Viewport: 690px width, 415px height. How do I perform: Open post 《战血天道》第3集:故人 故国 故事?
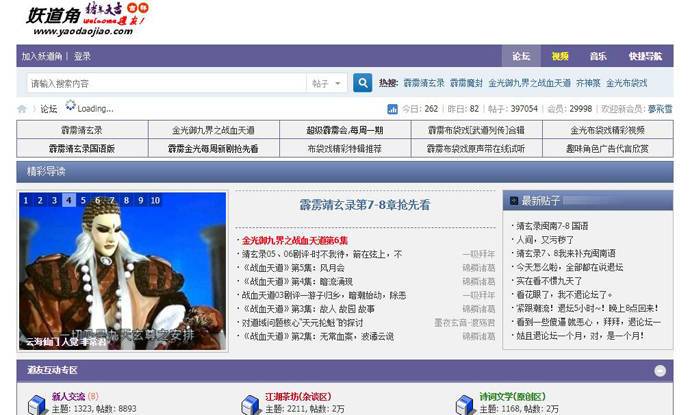[308, 309]
